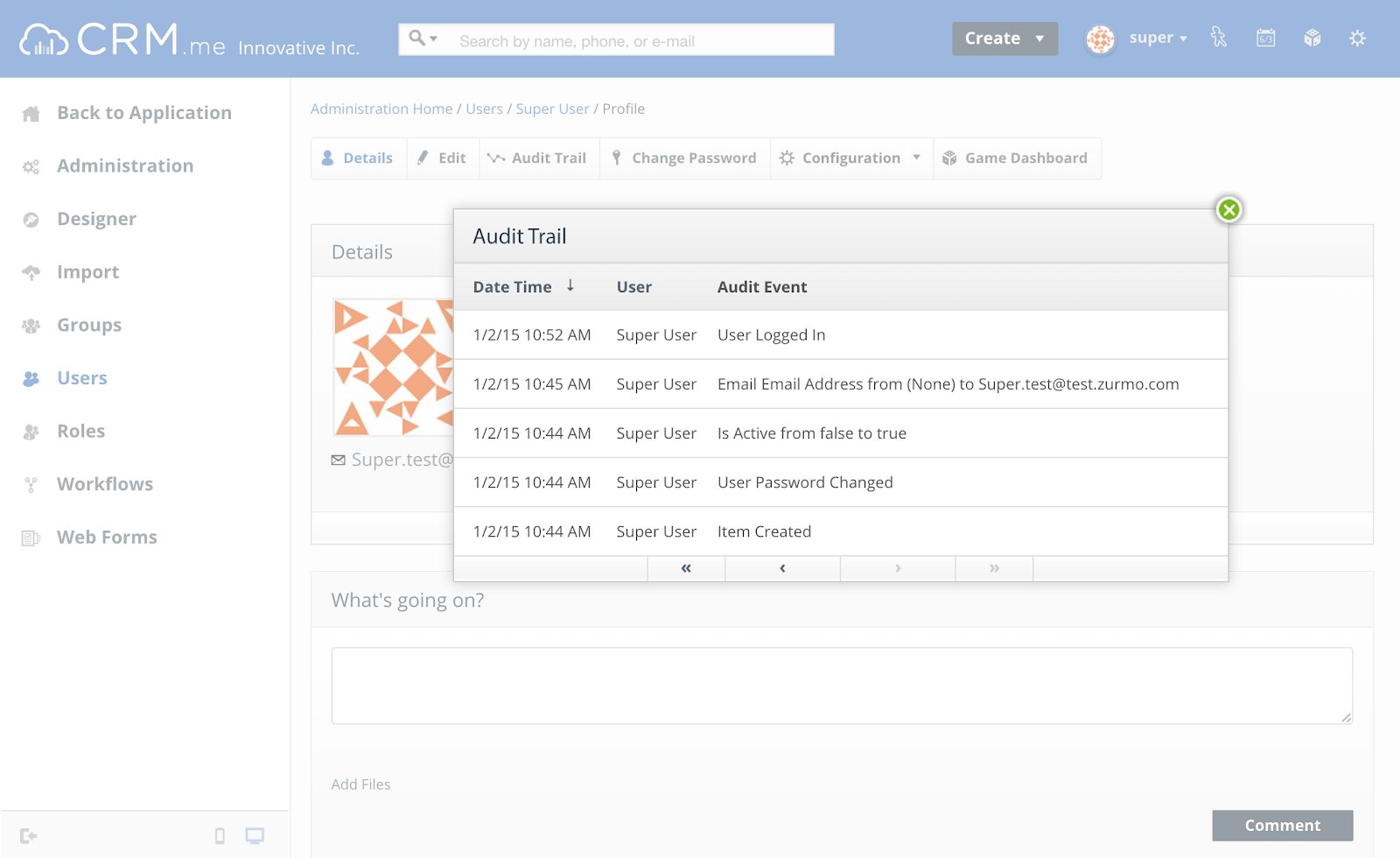Click the Workflows branch icon
1400x858 pixels.
click(x=31, y=485)
